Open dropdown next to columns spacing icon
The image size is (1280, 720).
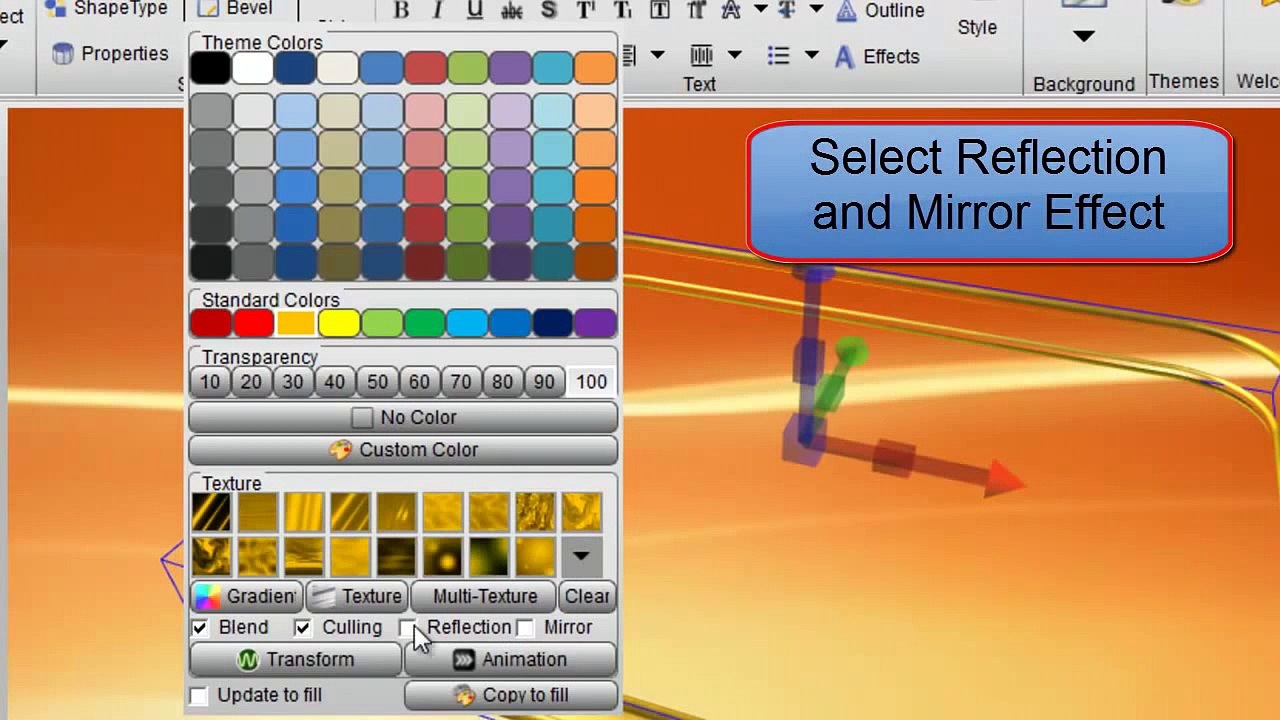tap(734, 55)
